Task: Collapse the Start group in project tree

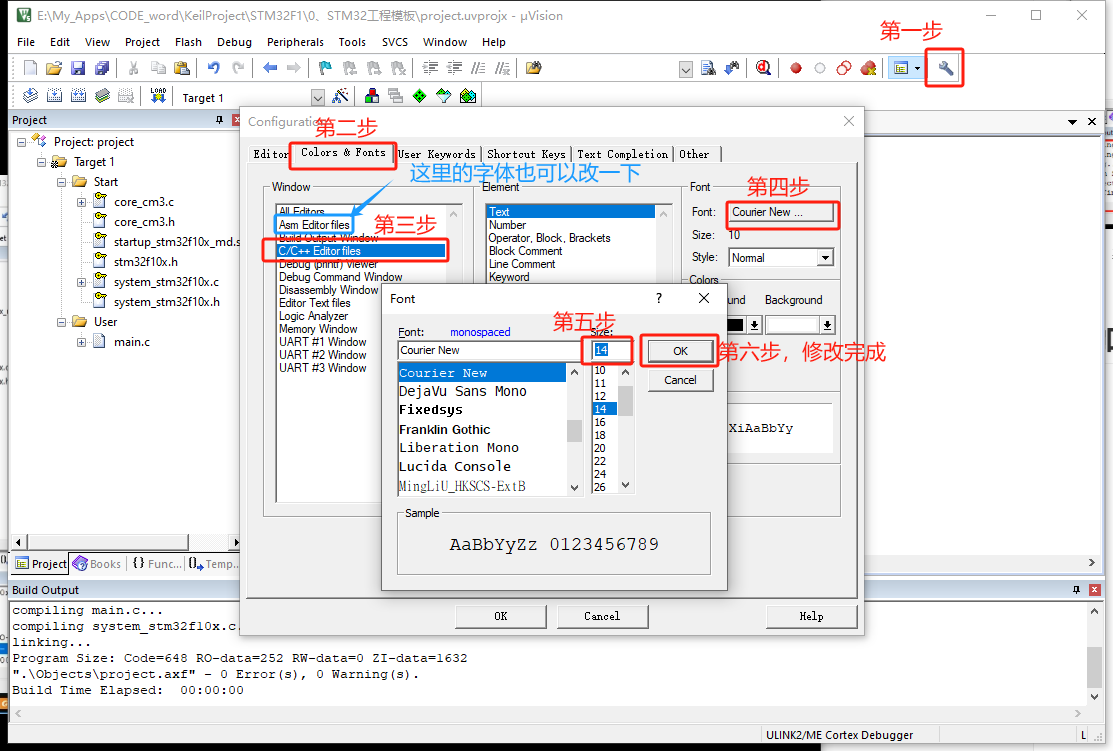Action: coord(62,182)
